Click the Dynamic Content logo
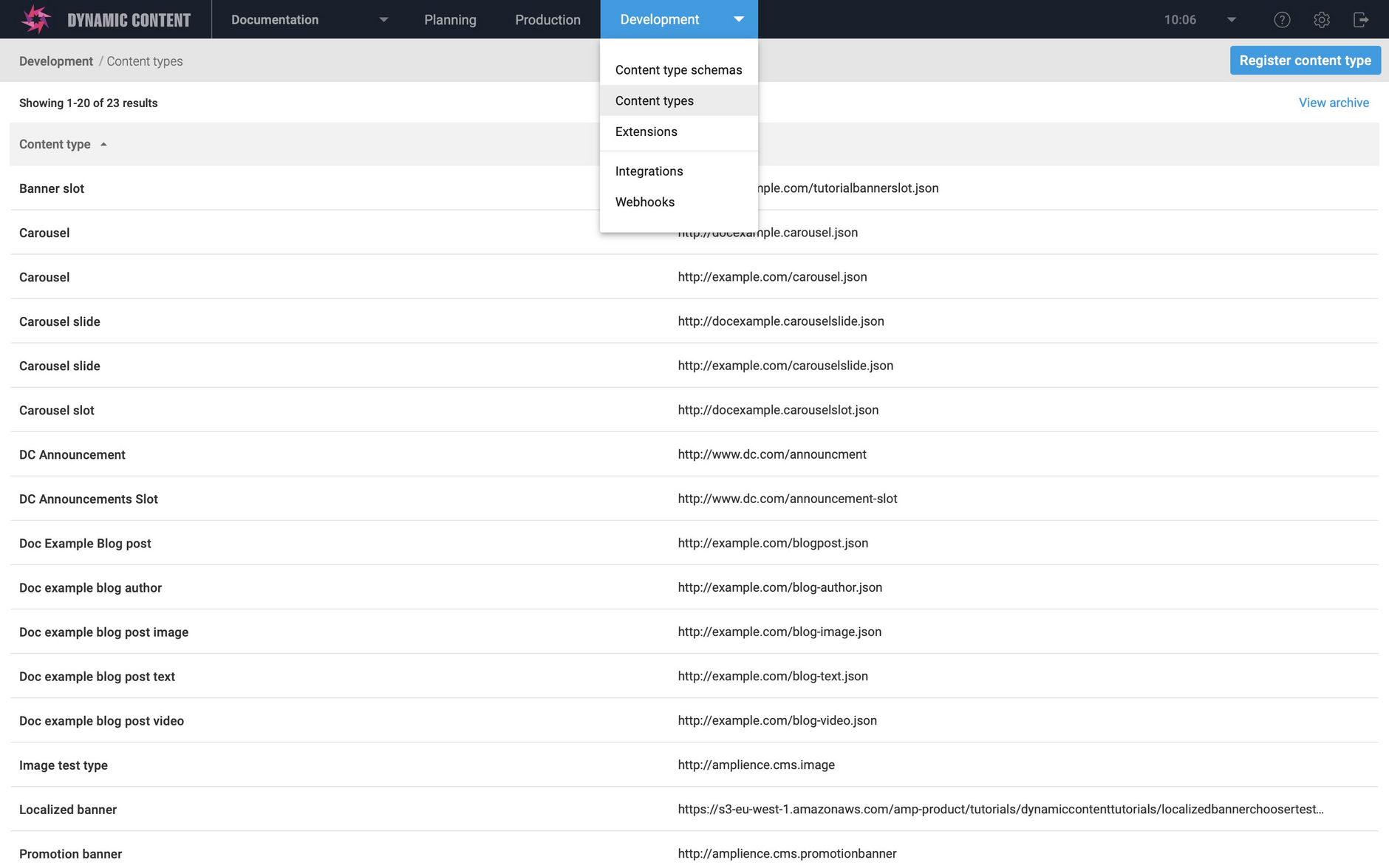 (x=103, y=19)
